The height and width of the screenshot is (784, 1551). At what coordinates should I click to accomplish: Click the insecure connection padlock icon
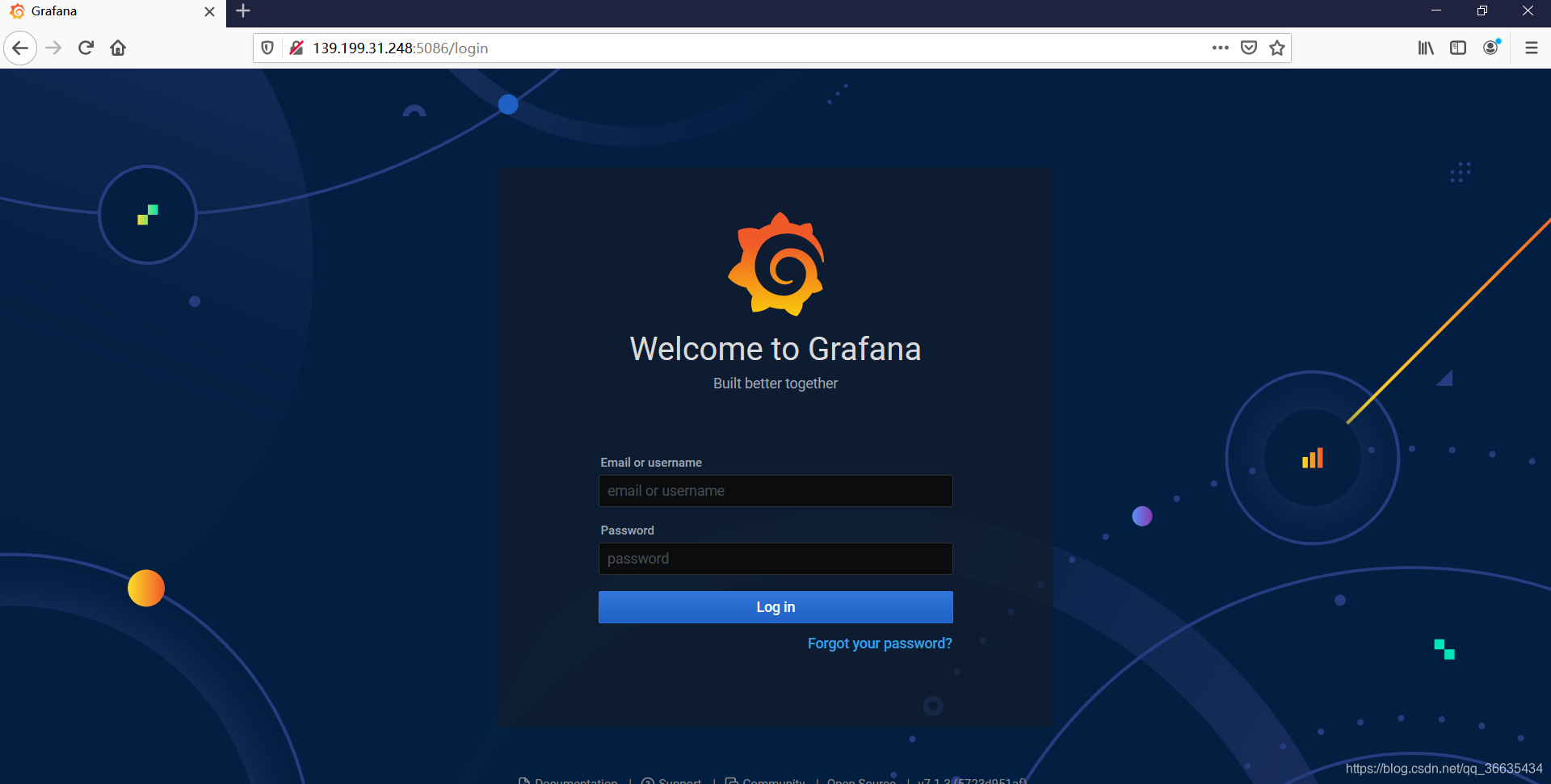pyautogui.click(x=296, y=48)
